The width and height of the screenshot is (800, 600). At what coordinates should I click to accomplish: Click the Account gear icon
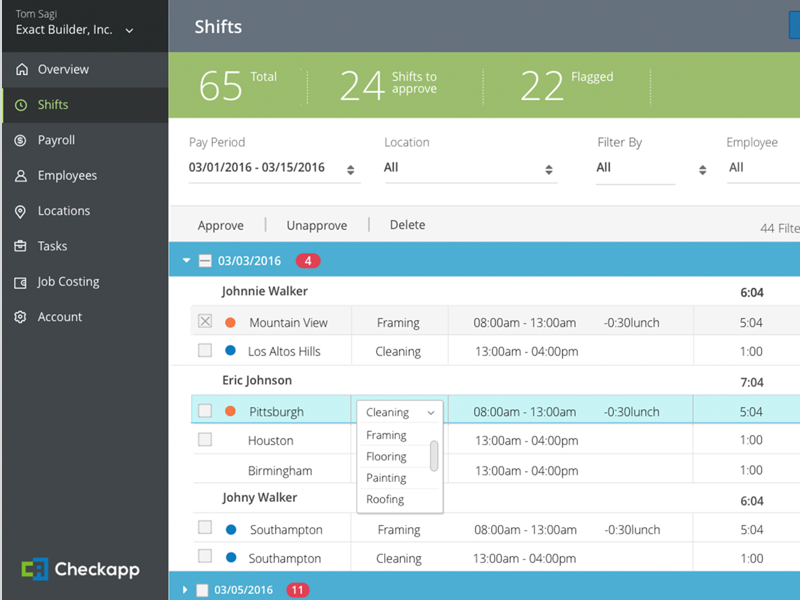(21, 317)
